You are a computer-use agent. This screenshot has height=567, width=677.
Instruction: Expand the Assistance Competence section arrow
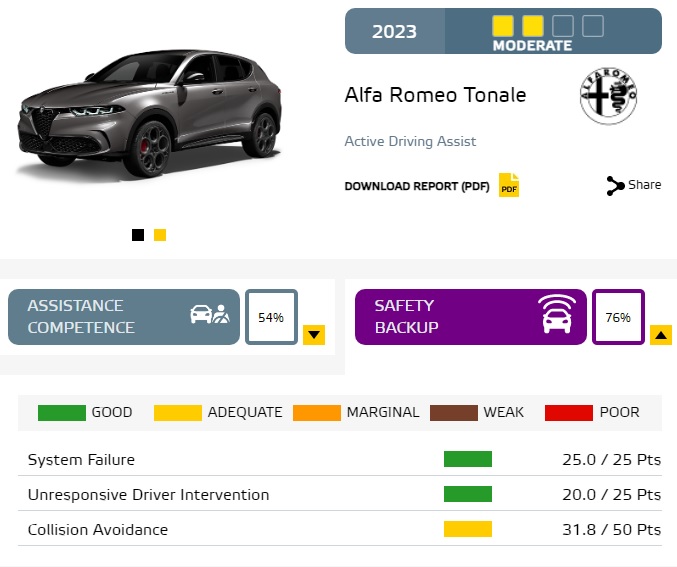coord(314,335)
